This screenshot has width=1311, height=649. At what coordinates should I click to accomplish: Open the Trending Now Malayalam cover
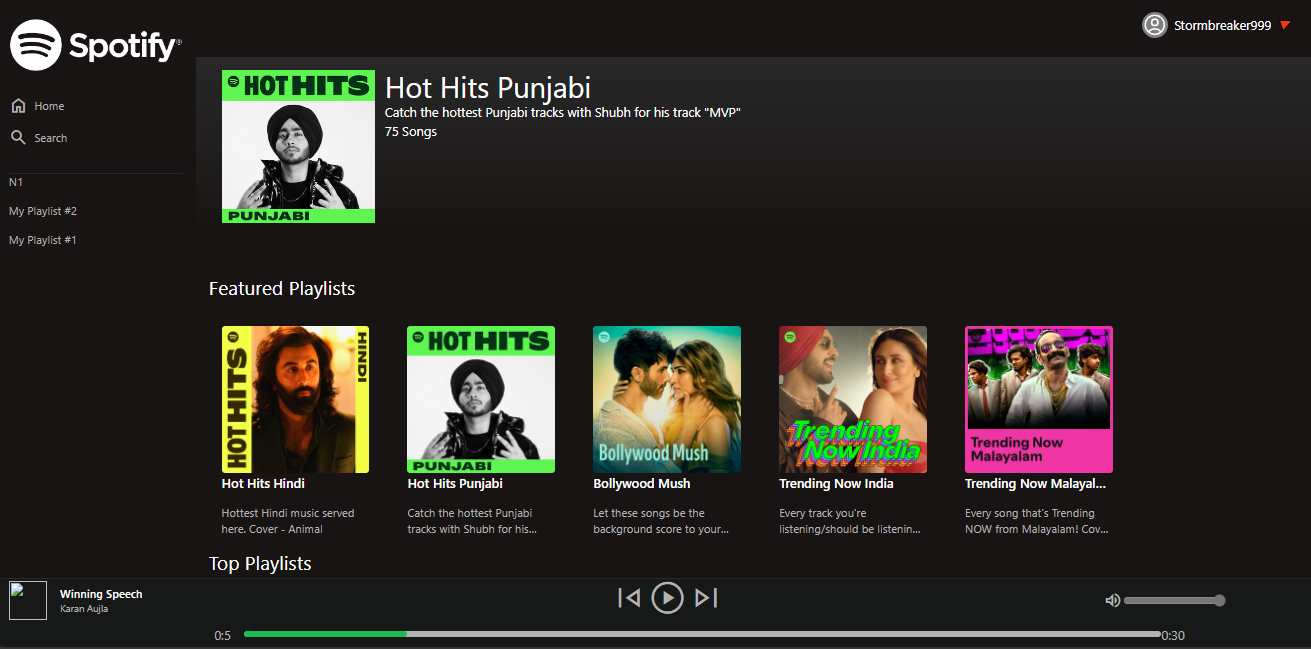pyautogui.click(x=1039, y=399)
